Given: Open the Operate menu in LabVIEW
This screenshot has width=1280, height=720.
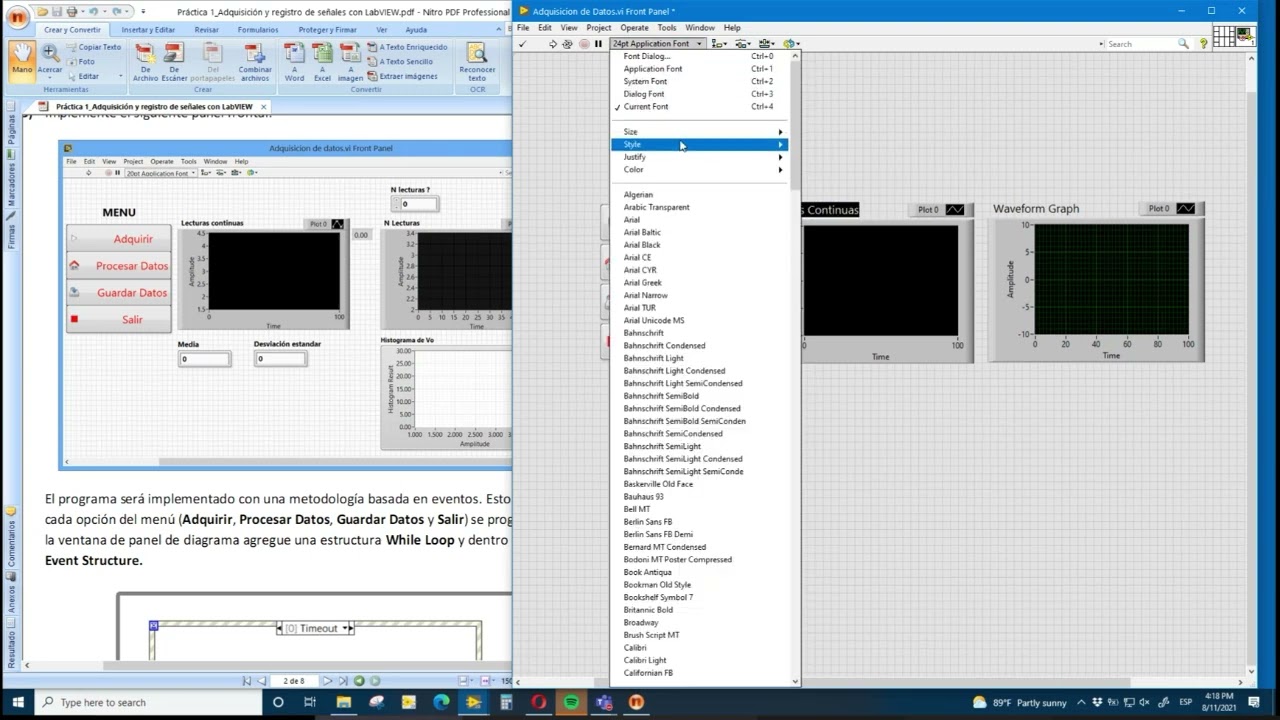Looking at the screenshot, I should (x=634, y=28).
